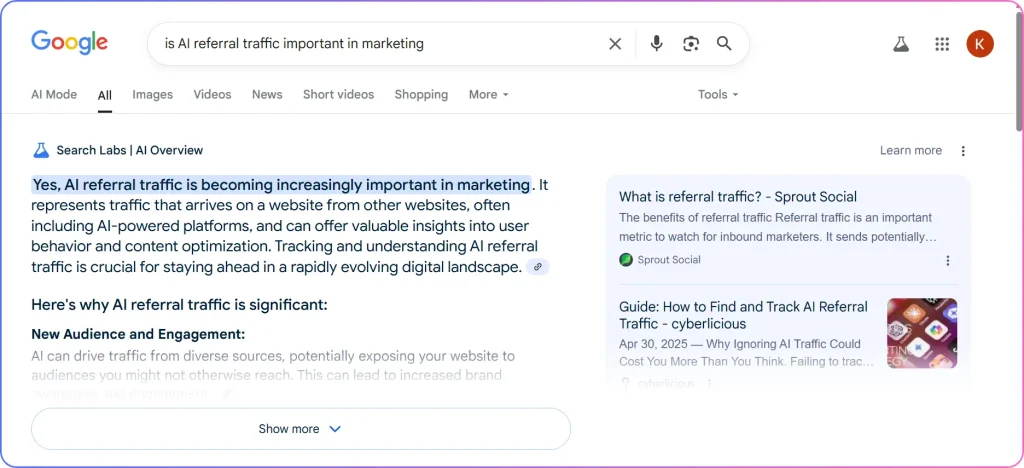
Task: Open 'What is referral traffic? - Sprout Social' result
Action: pos(738,196)
